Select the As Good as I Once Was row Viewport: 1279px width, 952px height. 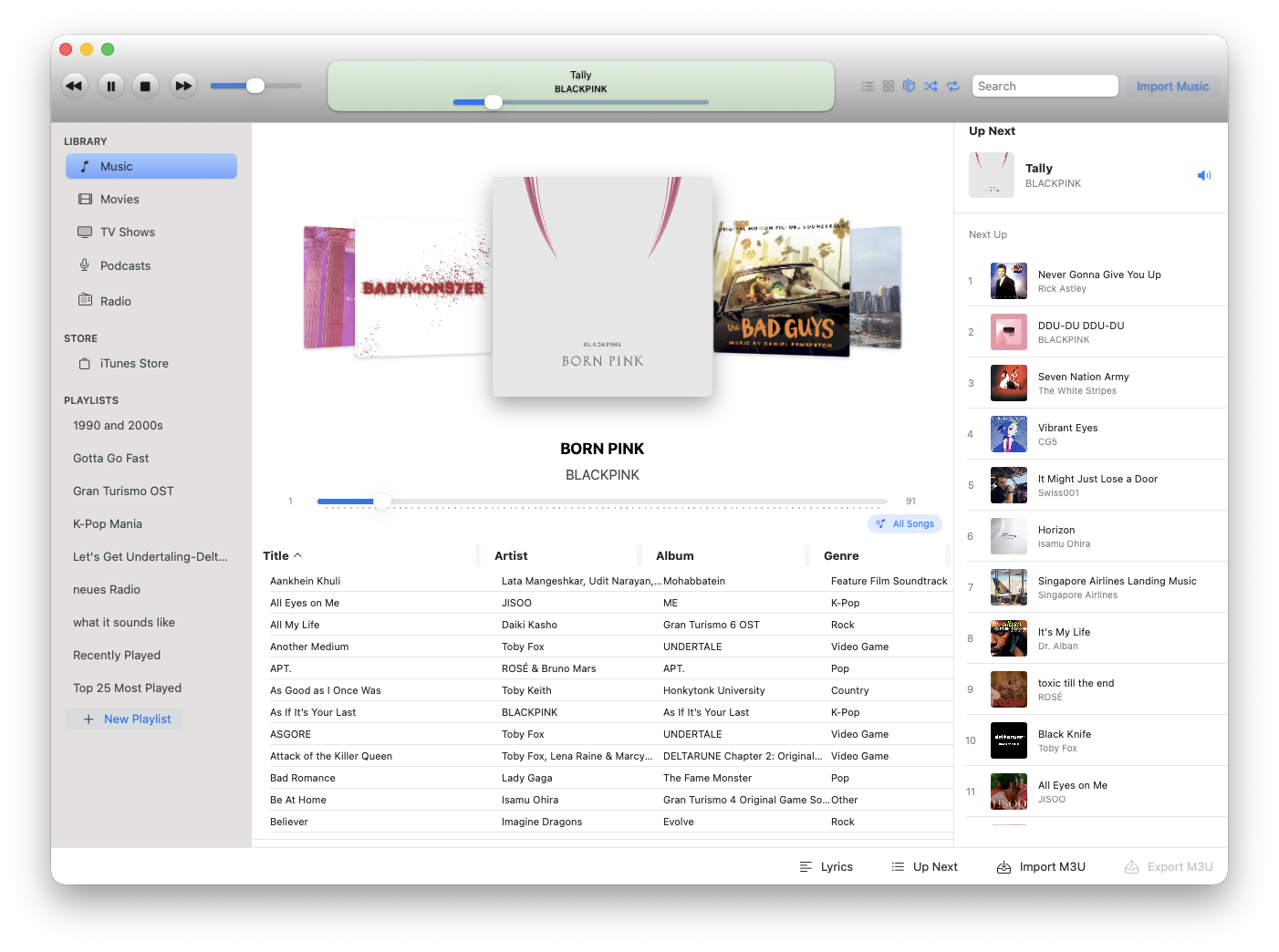click(x=607, y=690)
